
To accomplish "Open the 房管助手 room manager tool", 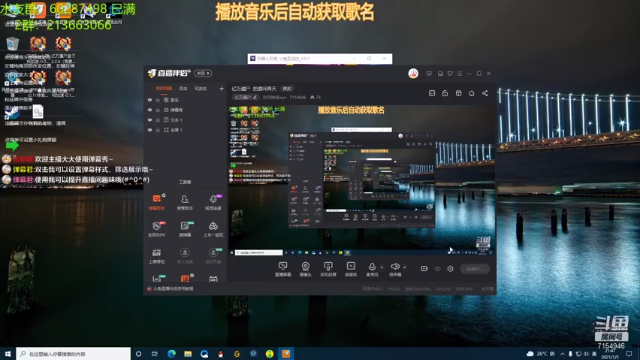I will pyautogui.click(x=184, y=202).
